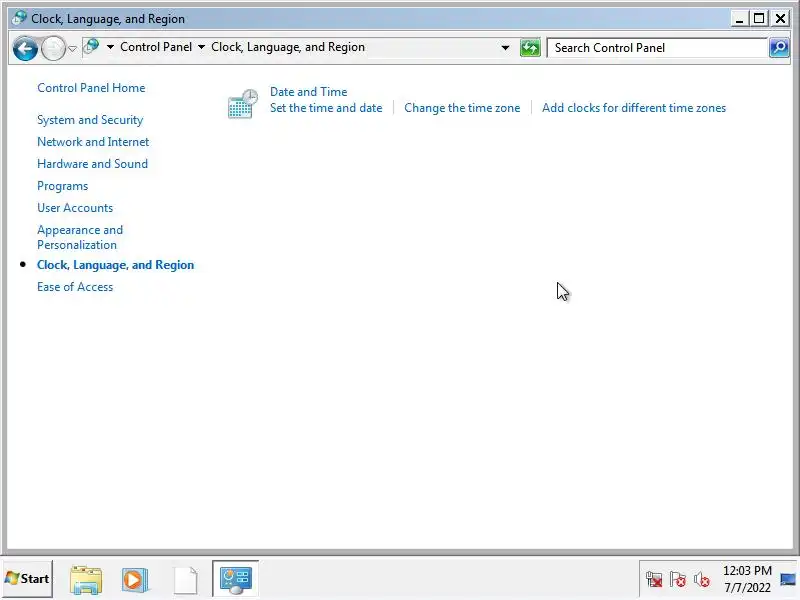Click Add clocks for different time zones

(634, 108)
